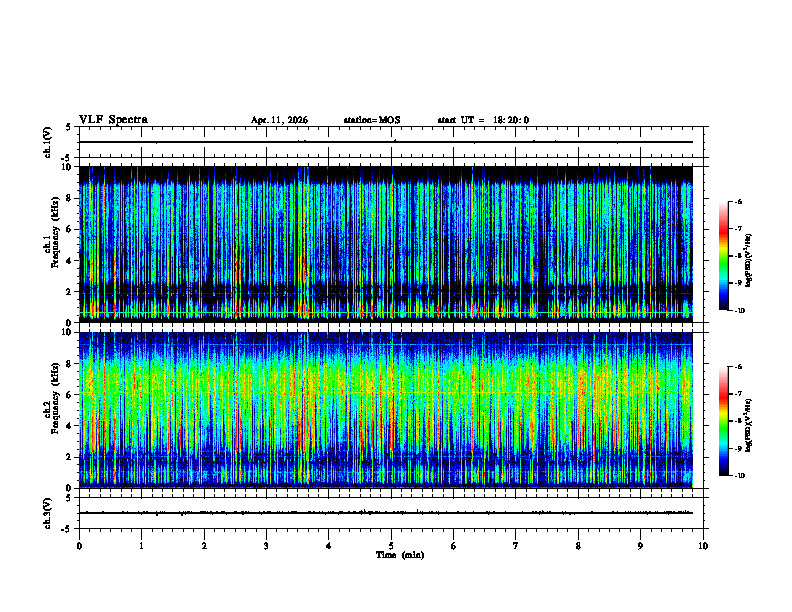The height and width of the screenshot is (612, 792).
Task: Click the "4" tick on the time axis
Action: coord(329,546)
